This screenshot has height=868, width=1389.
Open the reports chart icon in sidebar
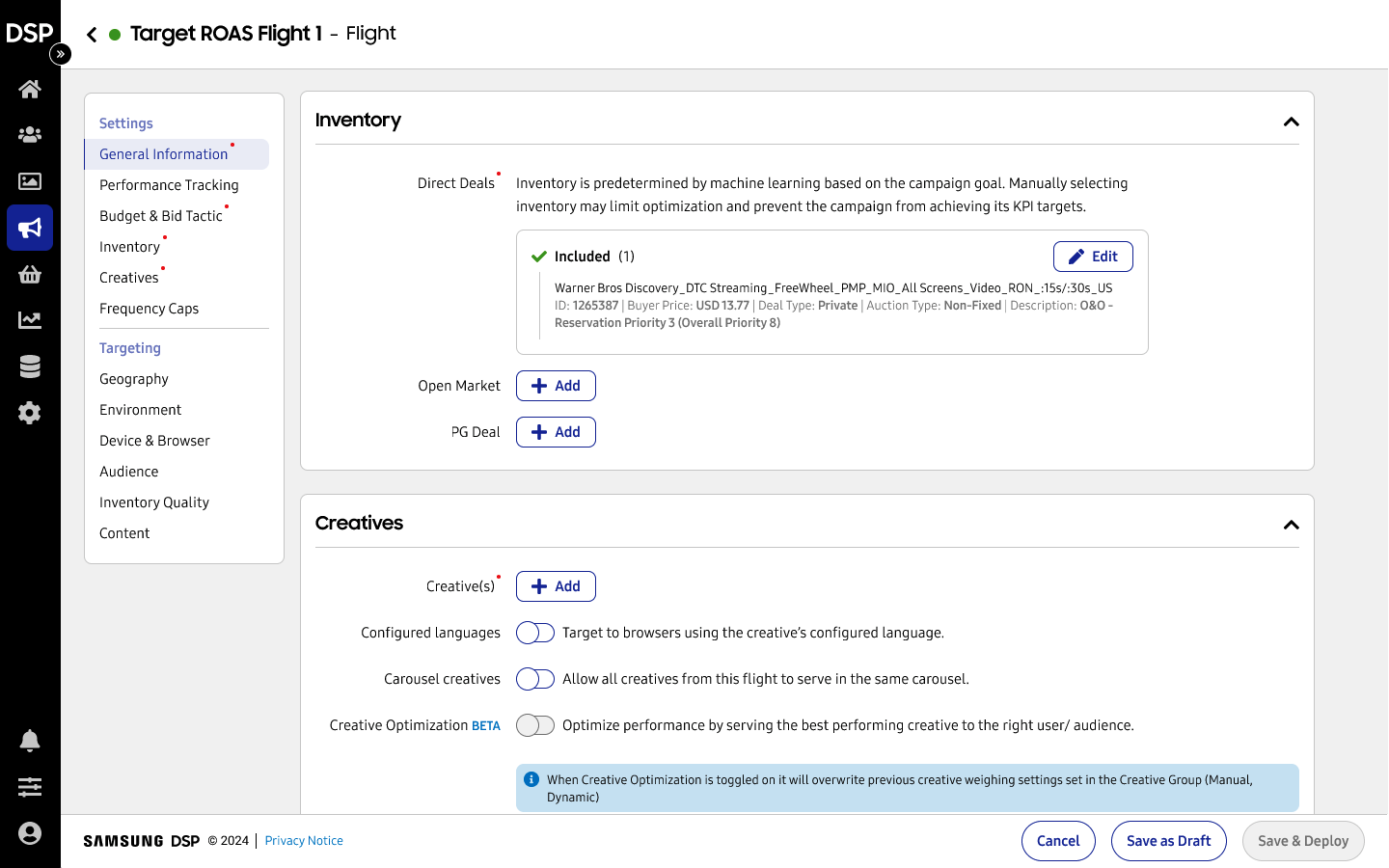30,320
